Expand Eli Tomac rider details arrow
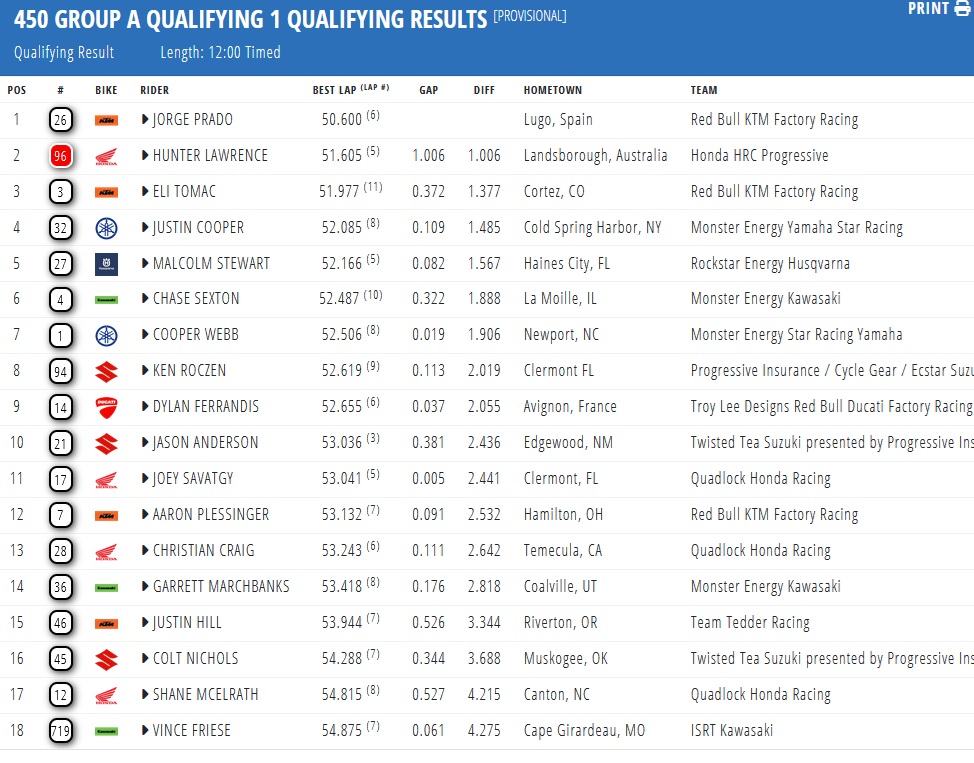974x763 pixels. [145, 192]
